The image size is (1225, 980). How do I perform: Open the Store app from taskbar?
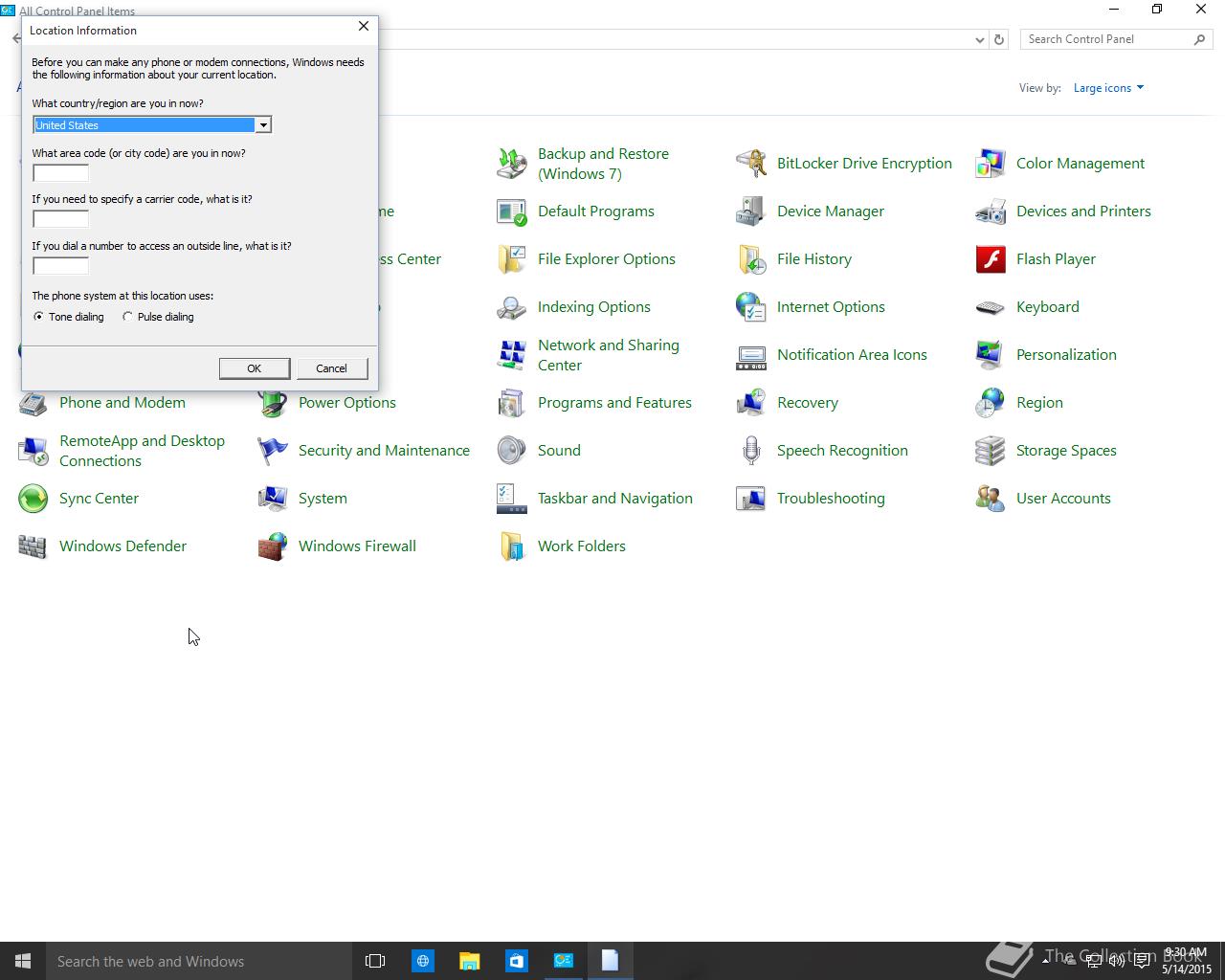click(516, 961)
